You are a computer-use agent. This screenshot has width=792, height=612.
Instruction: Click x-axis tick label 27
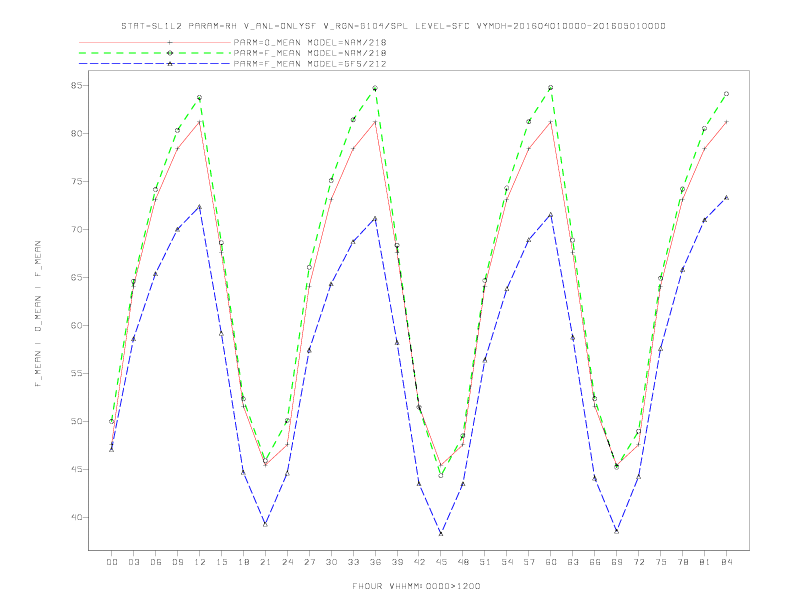309,562
